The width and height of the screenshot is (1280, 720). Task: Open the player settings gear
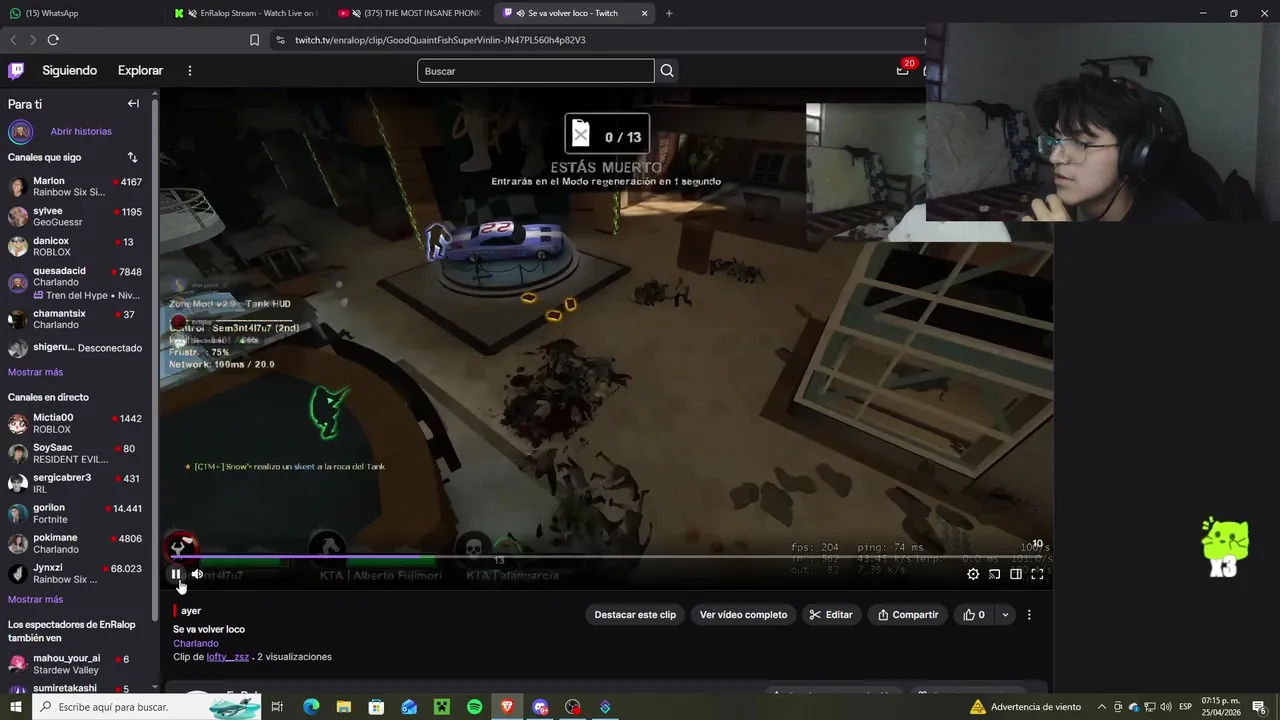tap(973, 574)
